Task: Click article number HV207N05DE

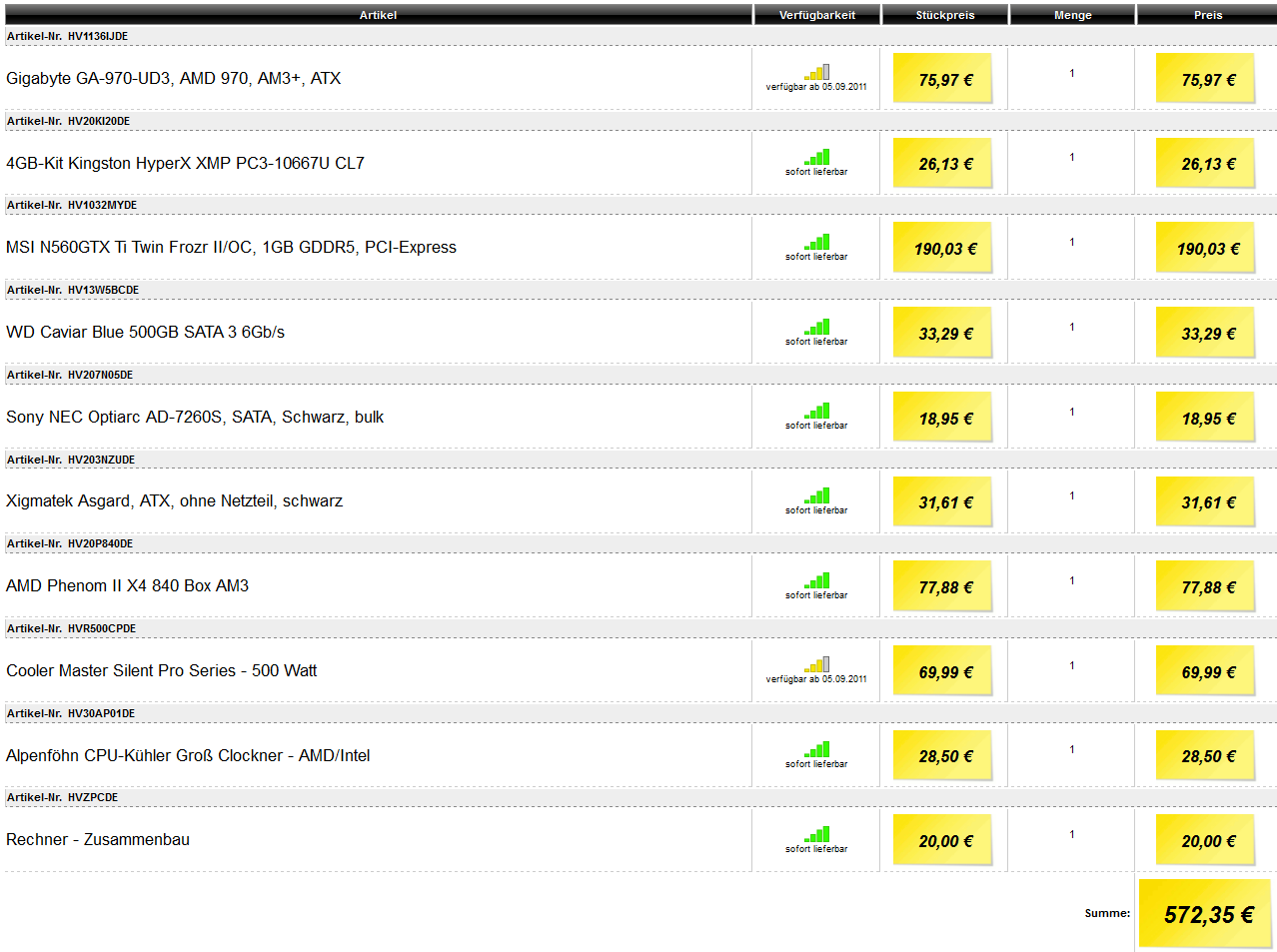Action: (x=100, y=375)
